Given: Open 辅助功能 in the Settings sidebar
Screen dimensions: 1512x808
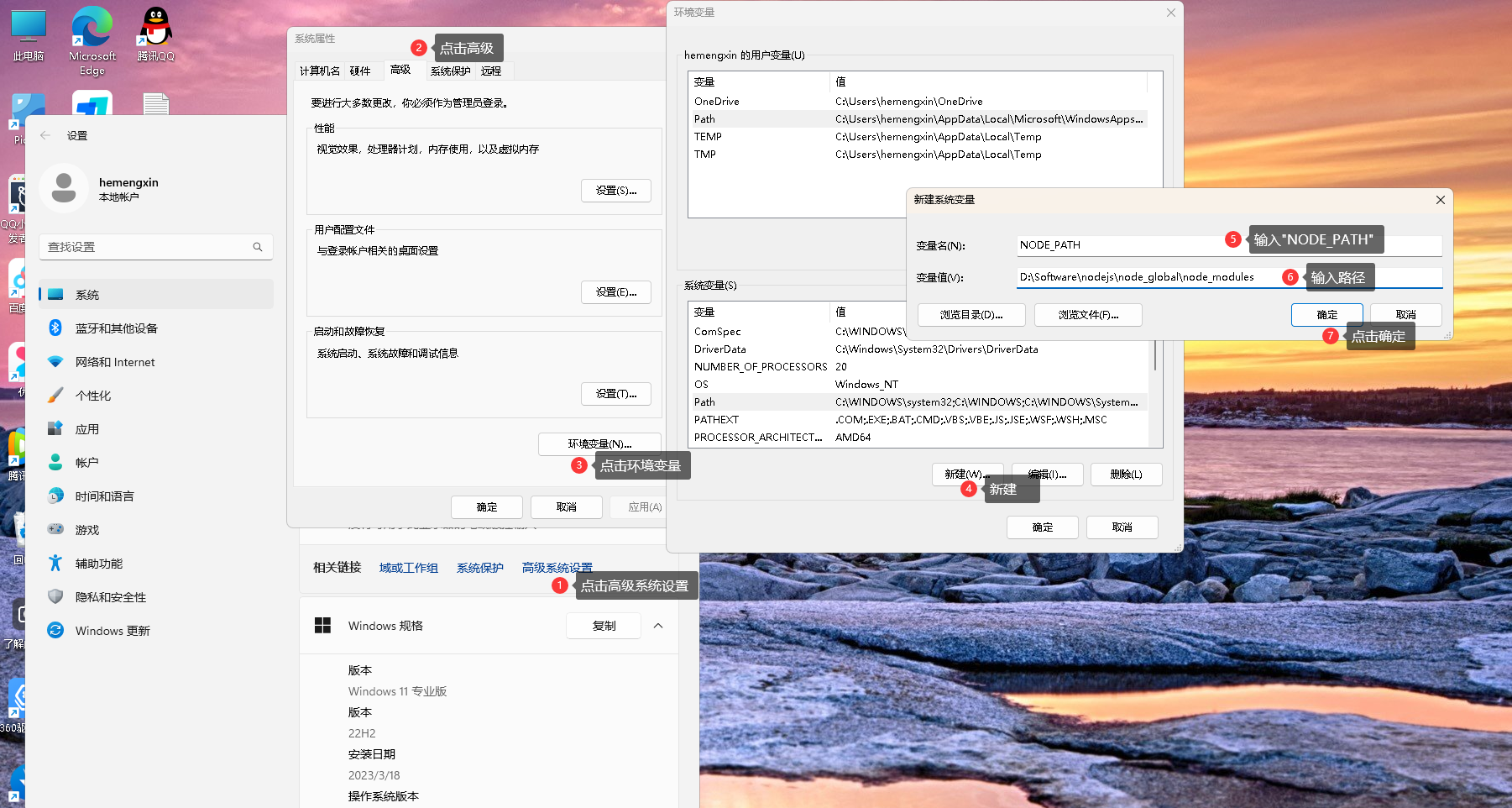Looking at the screenshot, I should [x=156, y=563].
